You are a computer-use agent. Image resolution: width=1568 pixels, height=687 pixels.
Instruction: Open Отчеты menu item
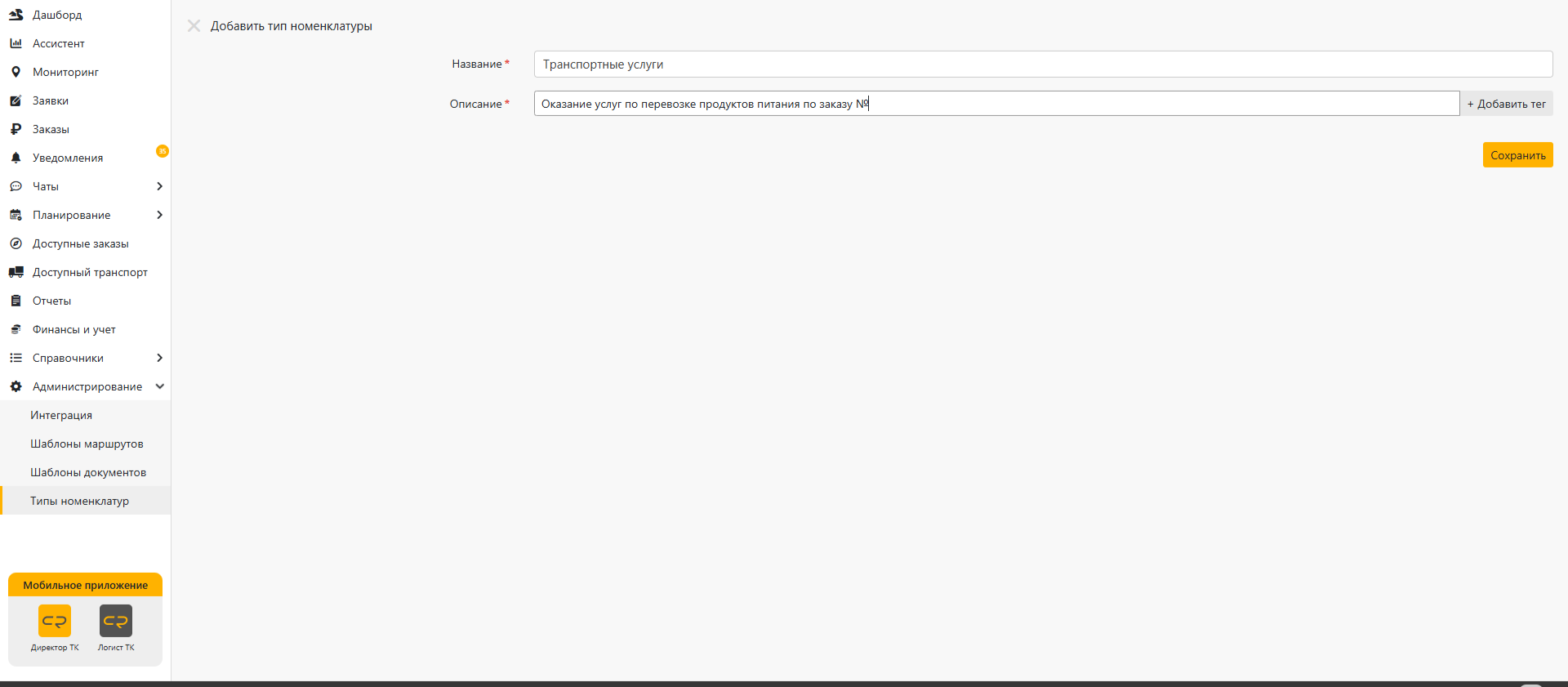click(x=85, y=301)
